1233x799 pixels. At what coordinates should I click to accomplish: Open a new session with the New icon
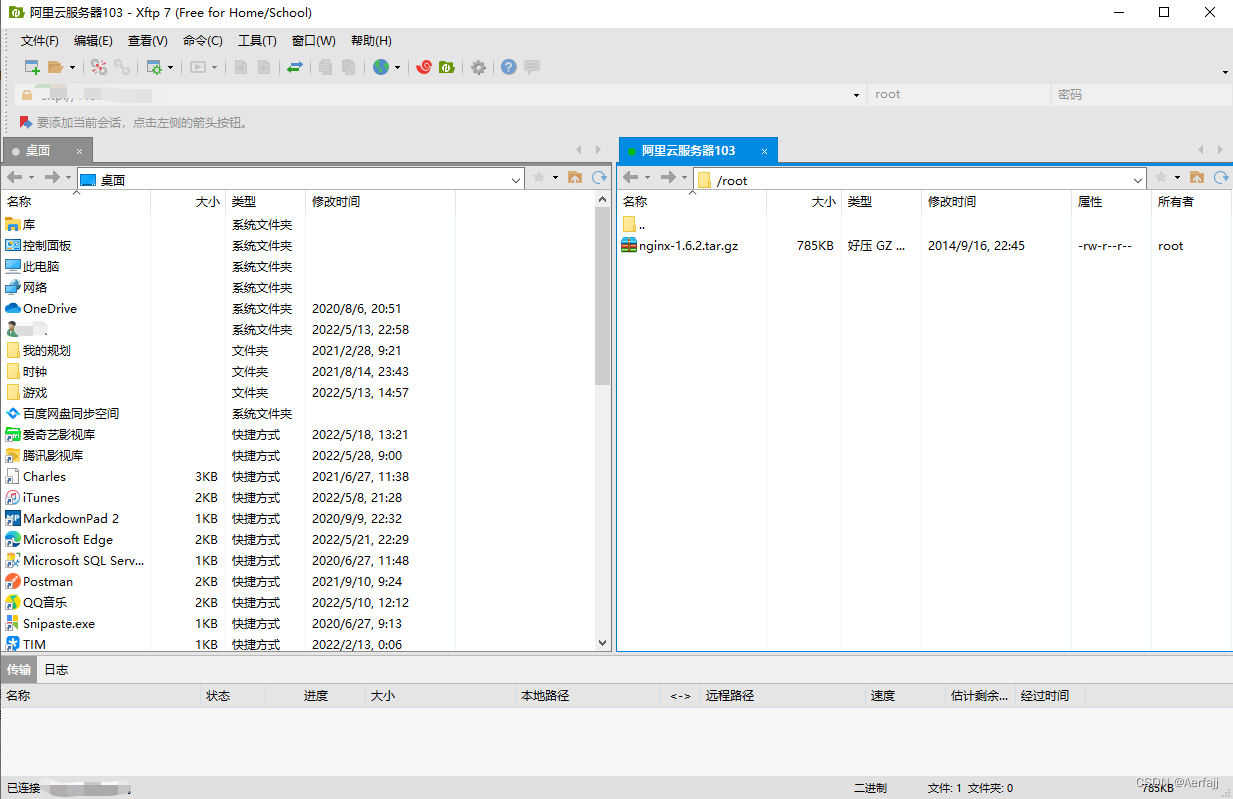click(31, 67)
